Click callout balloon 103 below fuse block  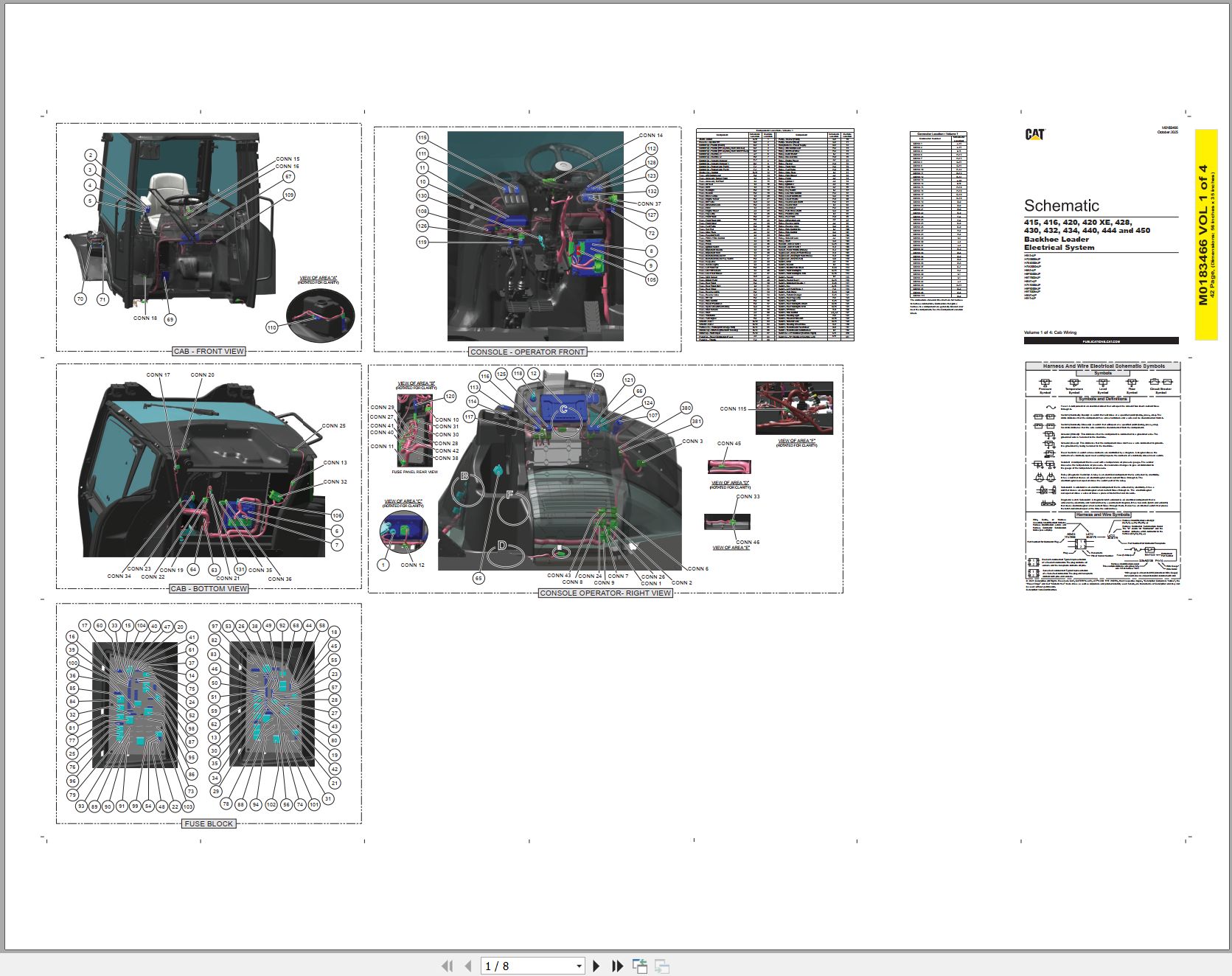pyautogui.click(x=188, y=806)
